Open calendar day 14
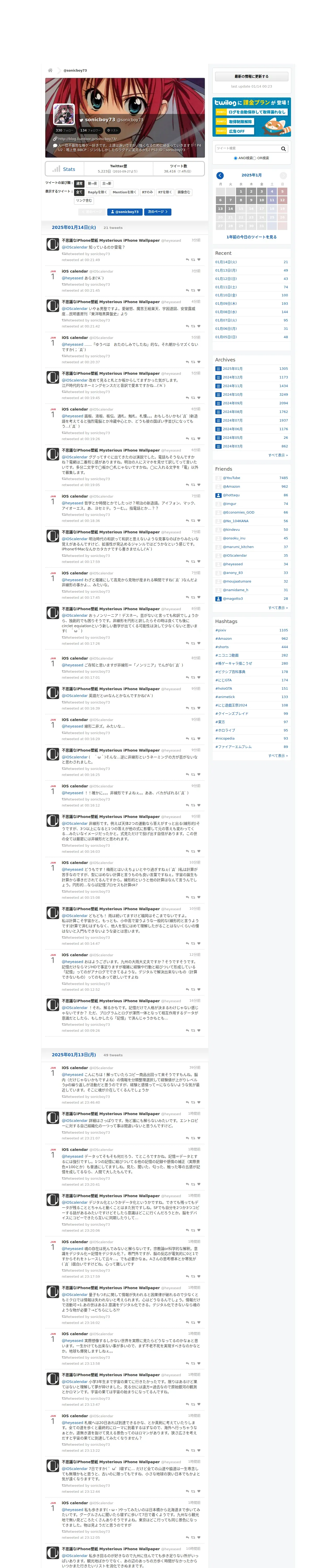This screenshot has width=336, height=1568. pyautogui.click(x=231, y=208)
